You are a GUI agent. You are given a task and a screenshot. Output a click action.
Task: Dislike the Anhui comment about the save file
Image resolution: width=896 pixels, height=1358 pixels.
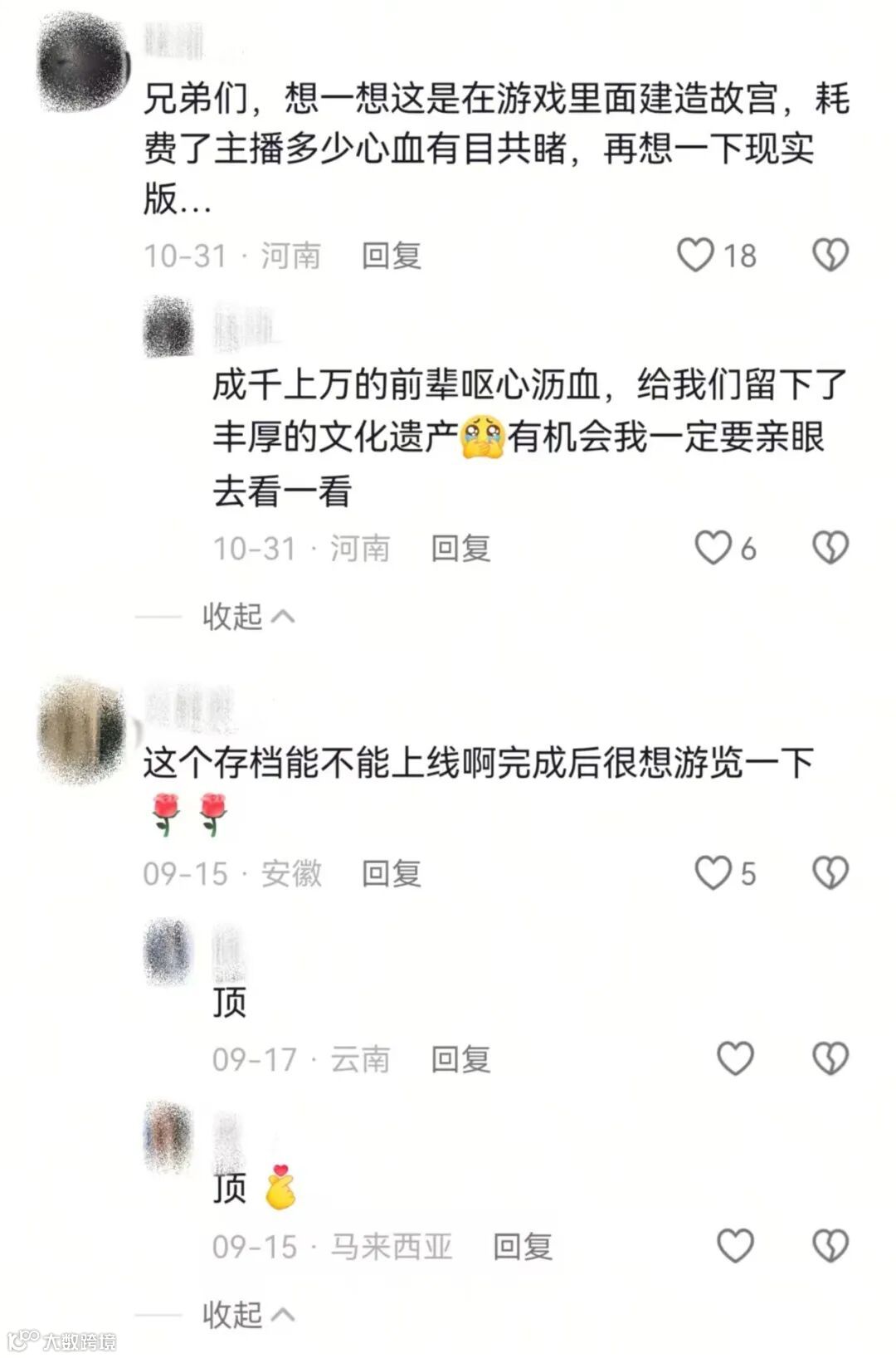830,873
